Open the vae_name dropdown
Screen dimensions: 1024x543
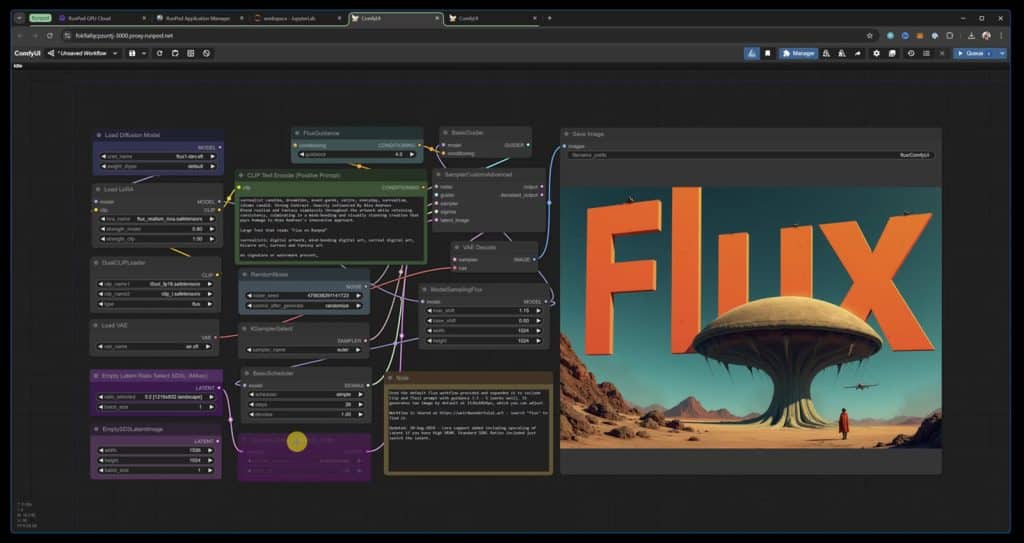[x=154, y=346]
